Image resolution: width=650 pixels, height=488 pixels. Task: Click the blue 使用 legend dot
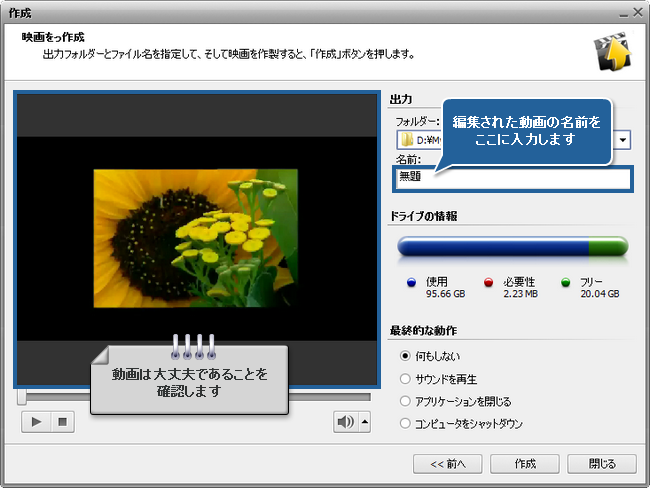click(411, 283)
